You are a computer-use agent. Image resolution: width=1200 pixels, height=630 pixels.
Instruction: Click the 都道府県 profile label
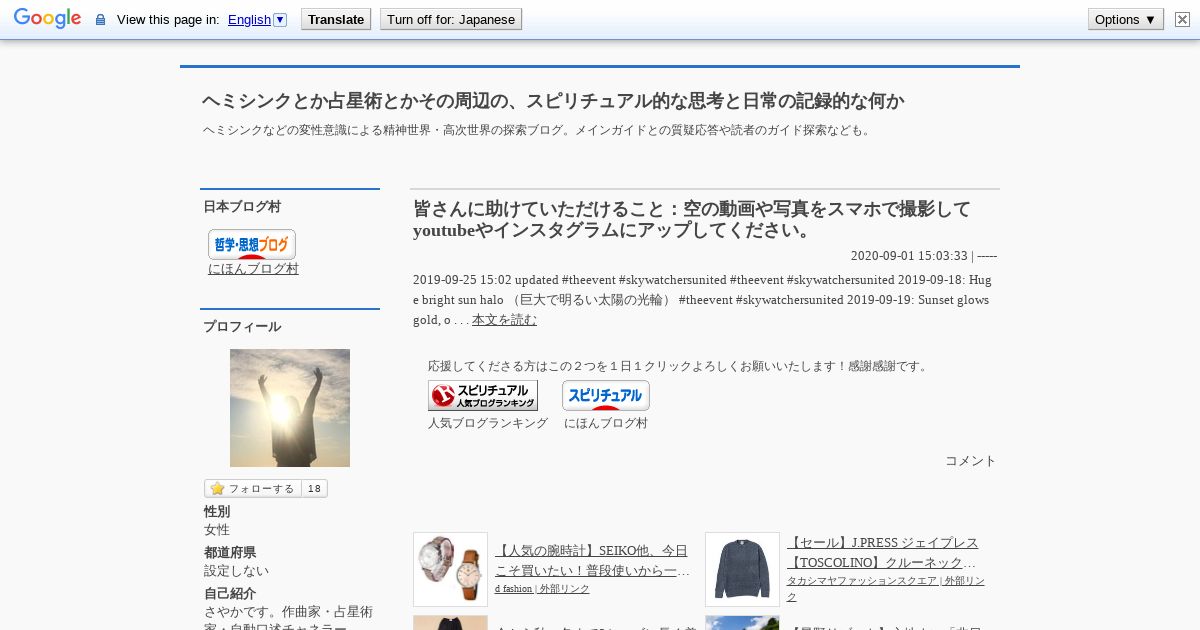tap(230, 553)
